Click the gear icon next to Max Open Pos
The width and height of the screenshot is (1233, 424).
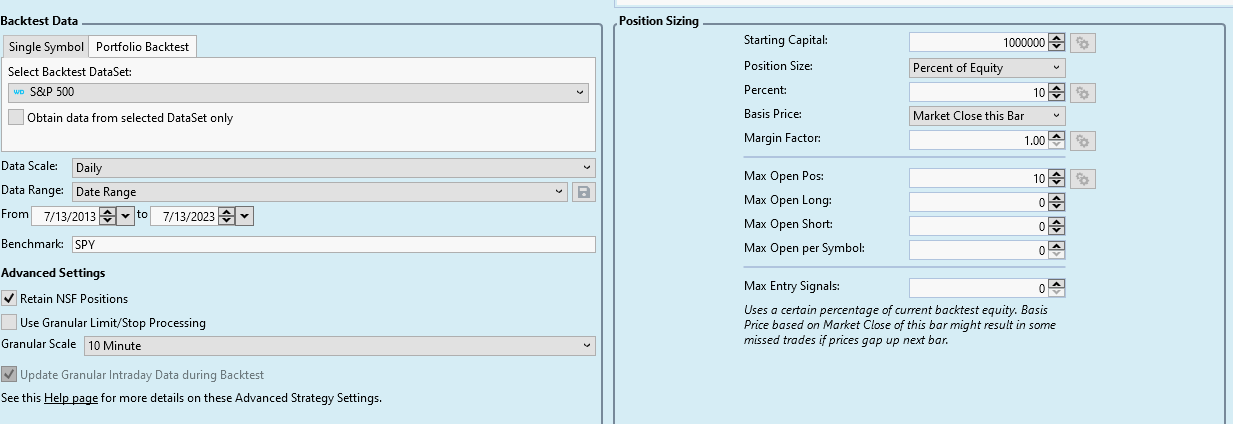(x=1083, y=179)
